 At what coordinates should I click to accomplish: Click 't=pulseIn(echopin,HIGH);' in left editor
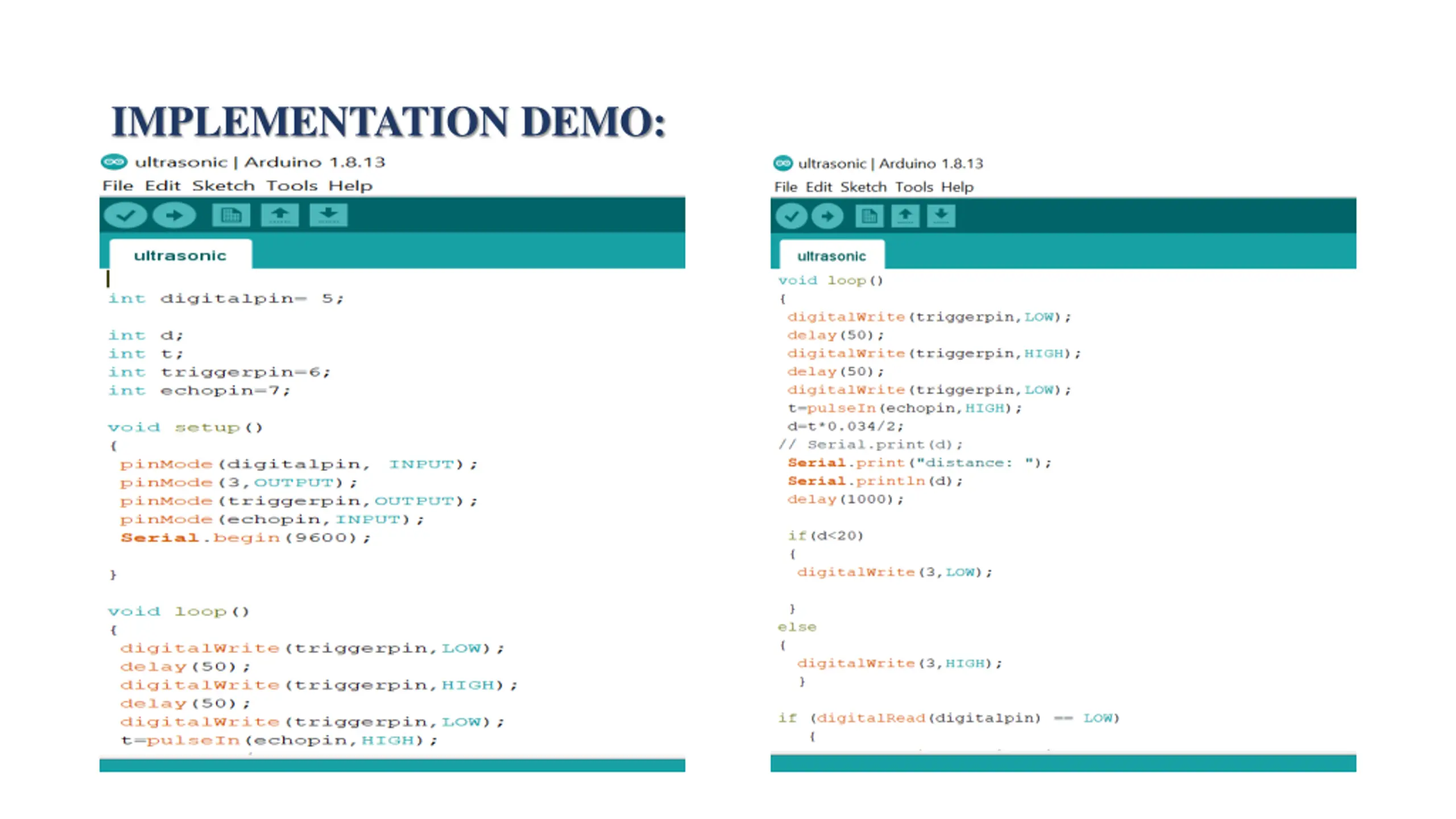(279, 741)
